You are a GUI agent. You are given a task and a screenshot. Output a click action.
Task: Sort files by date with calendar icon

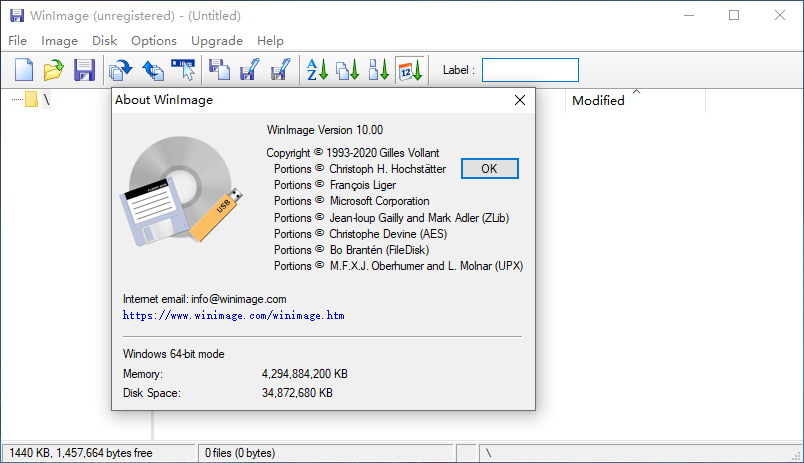(410, 70)
